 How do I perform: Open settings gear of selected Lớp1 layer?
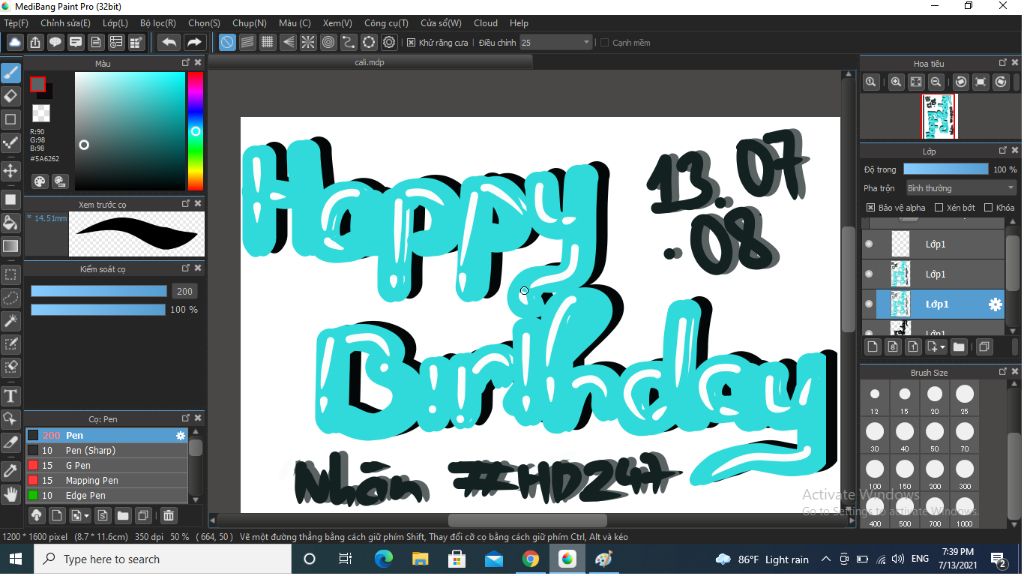(x=995, y=304)
